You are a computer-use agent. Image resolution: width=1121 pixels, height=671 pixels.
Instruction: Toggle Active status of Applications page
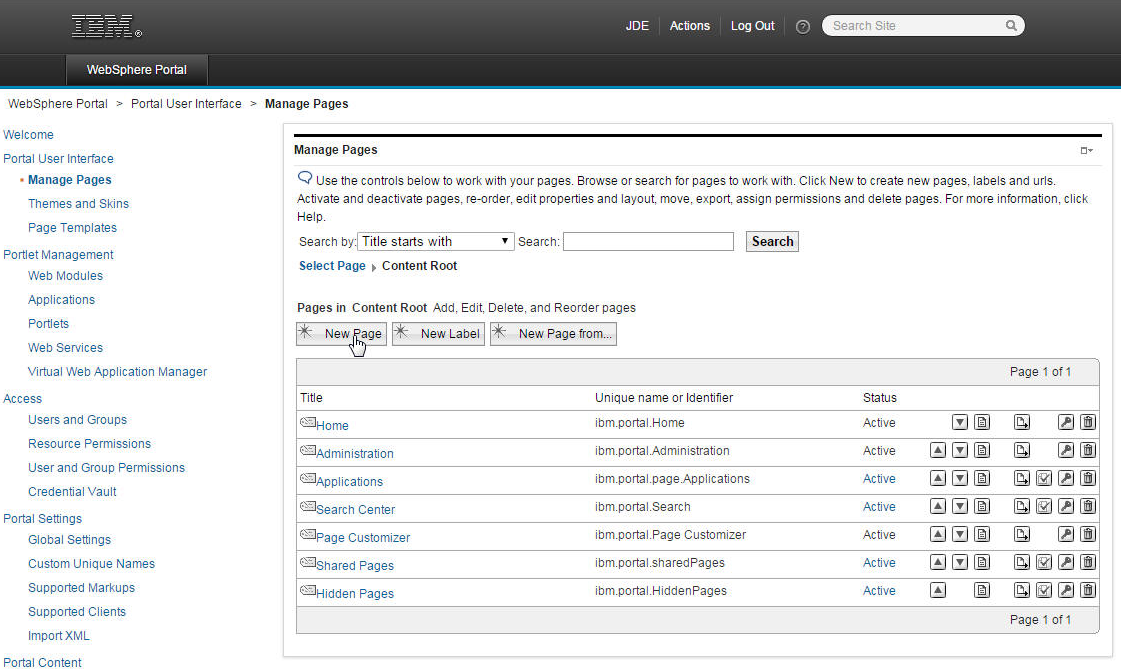[879, 479]
